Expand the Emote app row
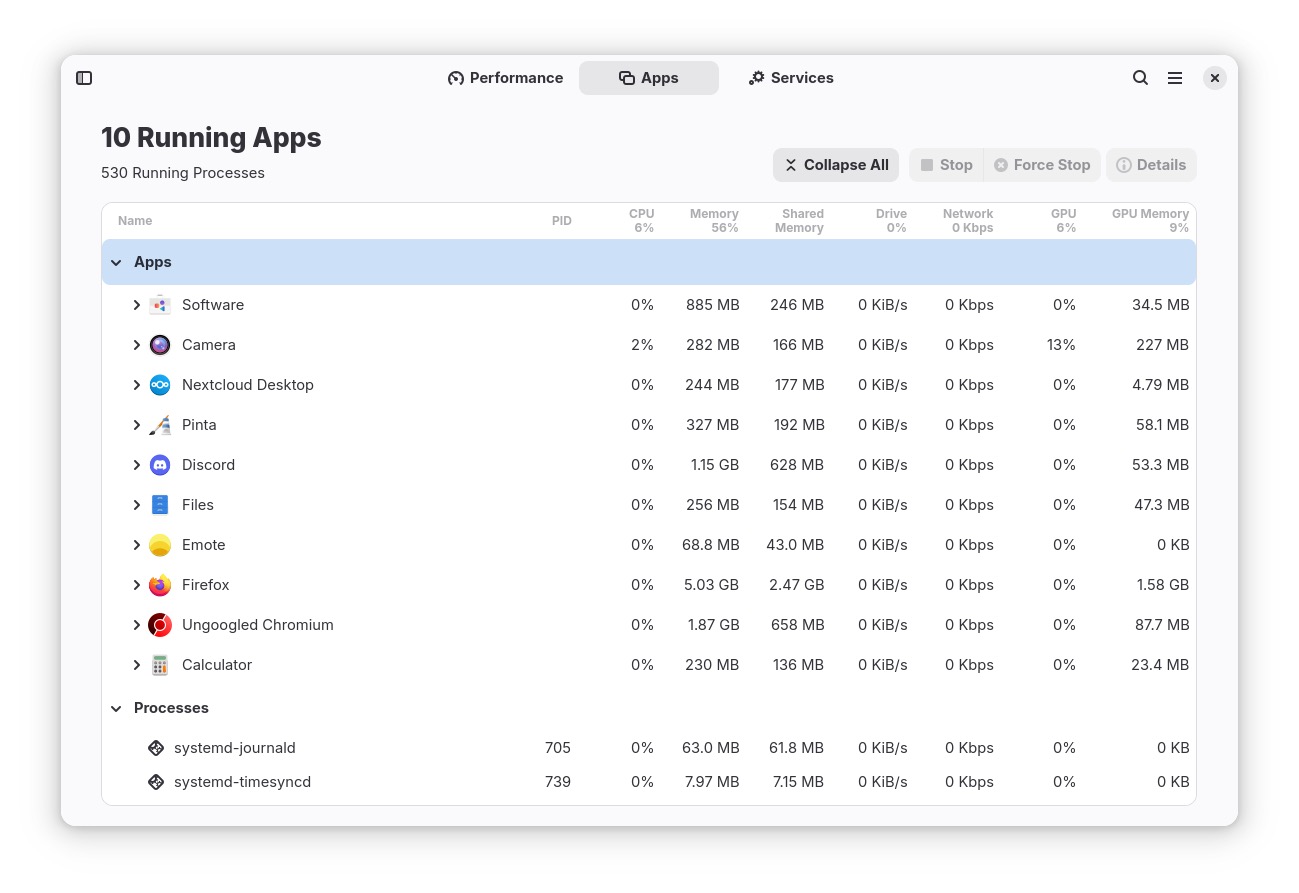Viewport: 1299px width, 893px height. 137,545
